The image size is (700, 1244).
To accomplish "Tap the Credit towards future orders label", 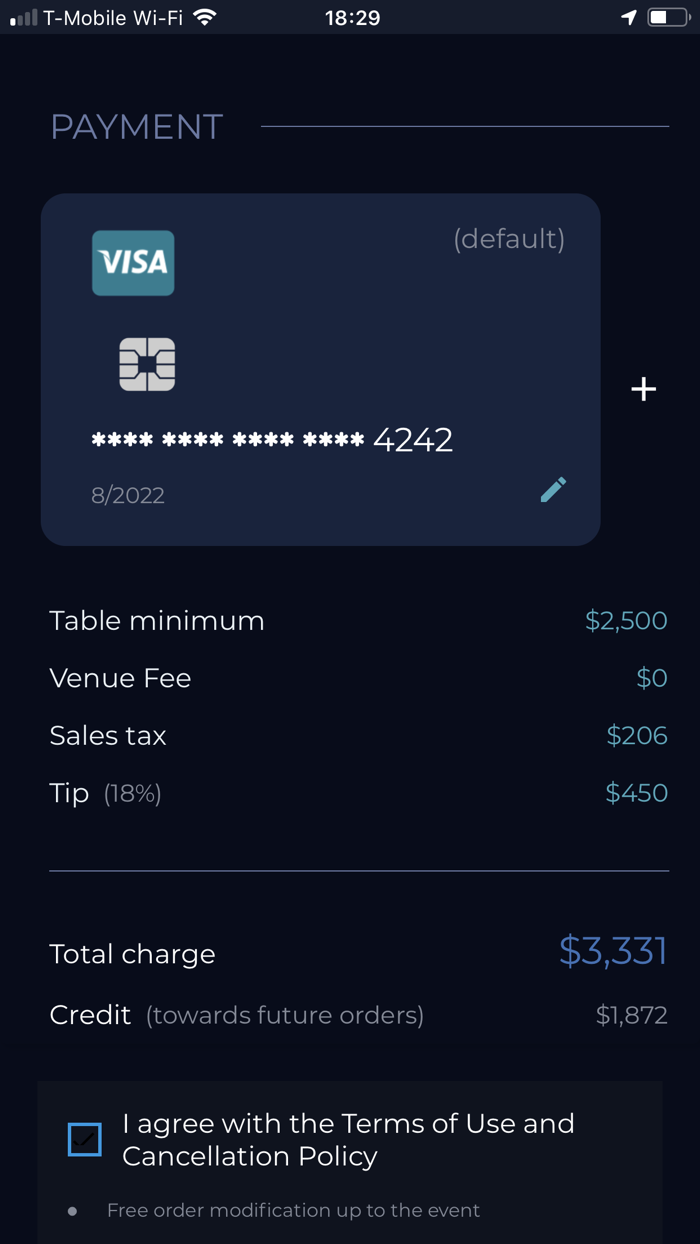I will (x=236, y=1015).
